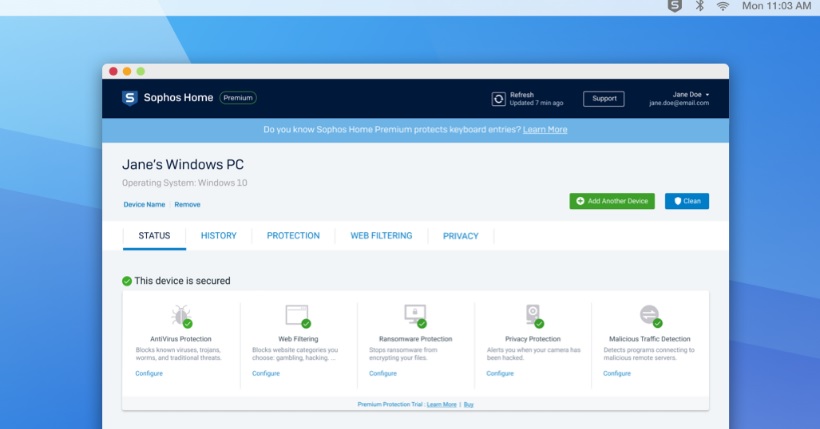Screen dimensions: 820x429
Task: Click the blue Clean button
Action: (687, 201)
